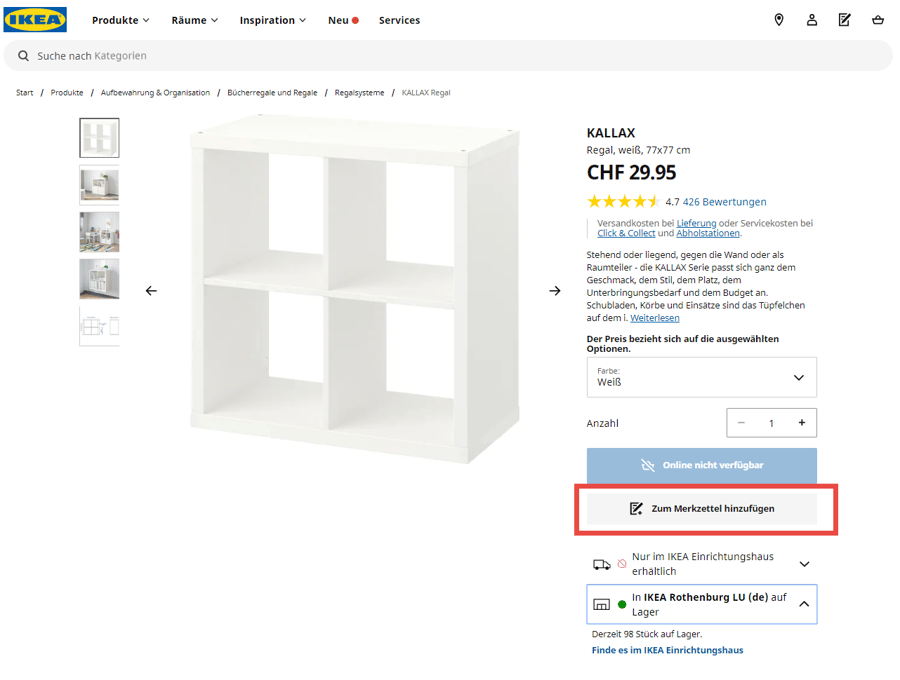Click the delivery truck icon near availability info
This screenshot has width=900, height=680.
[603, 563]
